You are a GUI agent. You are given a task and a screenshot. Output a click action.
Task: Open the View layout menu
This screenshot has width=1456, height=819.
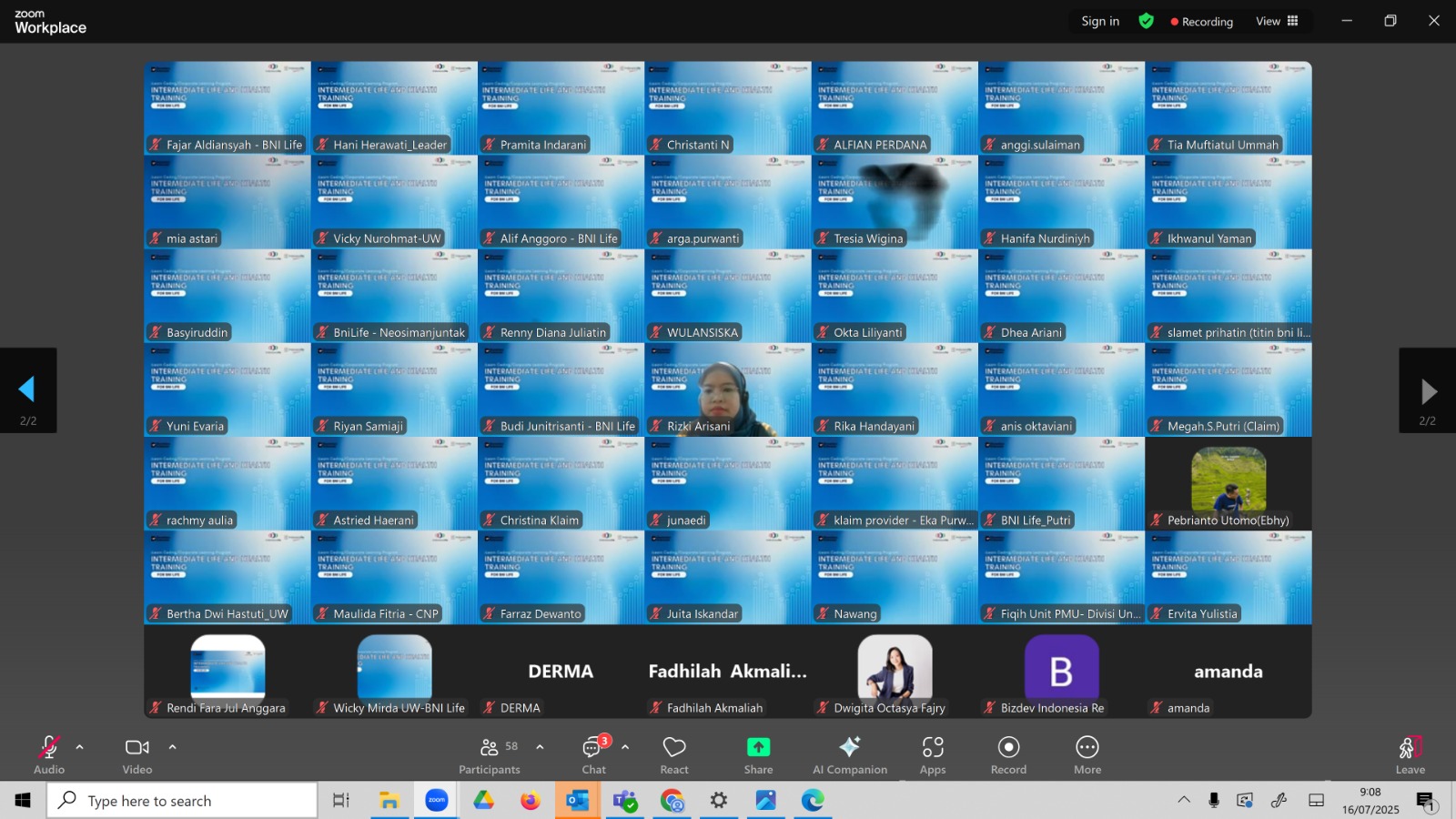[1277, 21]
